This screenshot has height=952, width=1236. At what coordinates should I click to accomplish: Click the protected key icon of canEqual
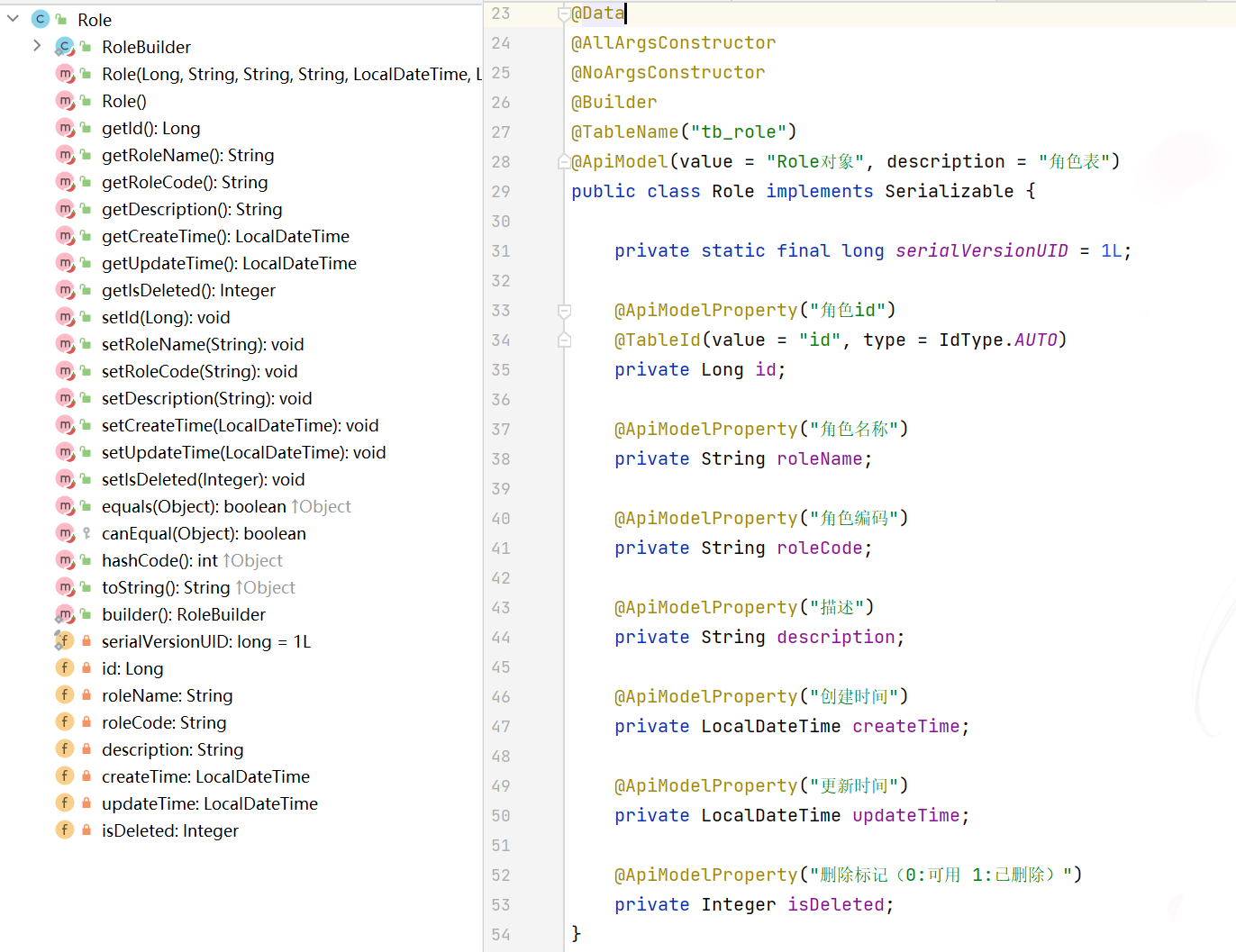click(x=86, y=533)
